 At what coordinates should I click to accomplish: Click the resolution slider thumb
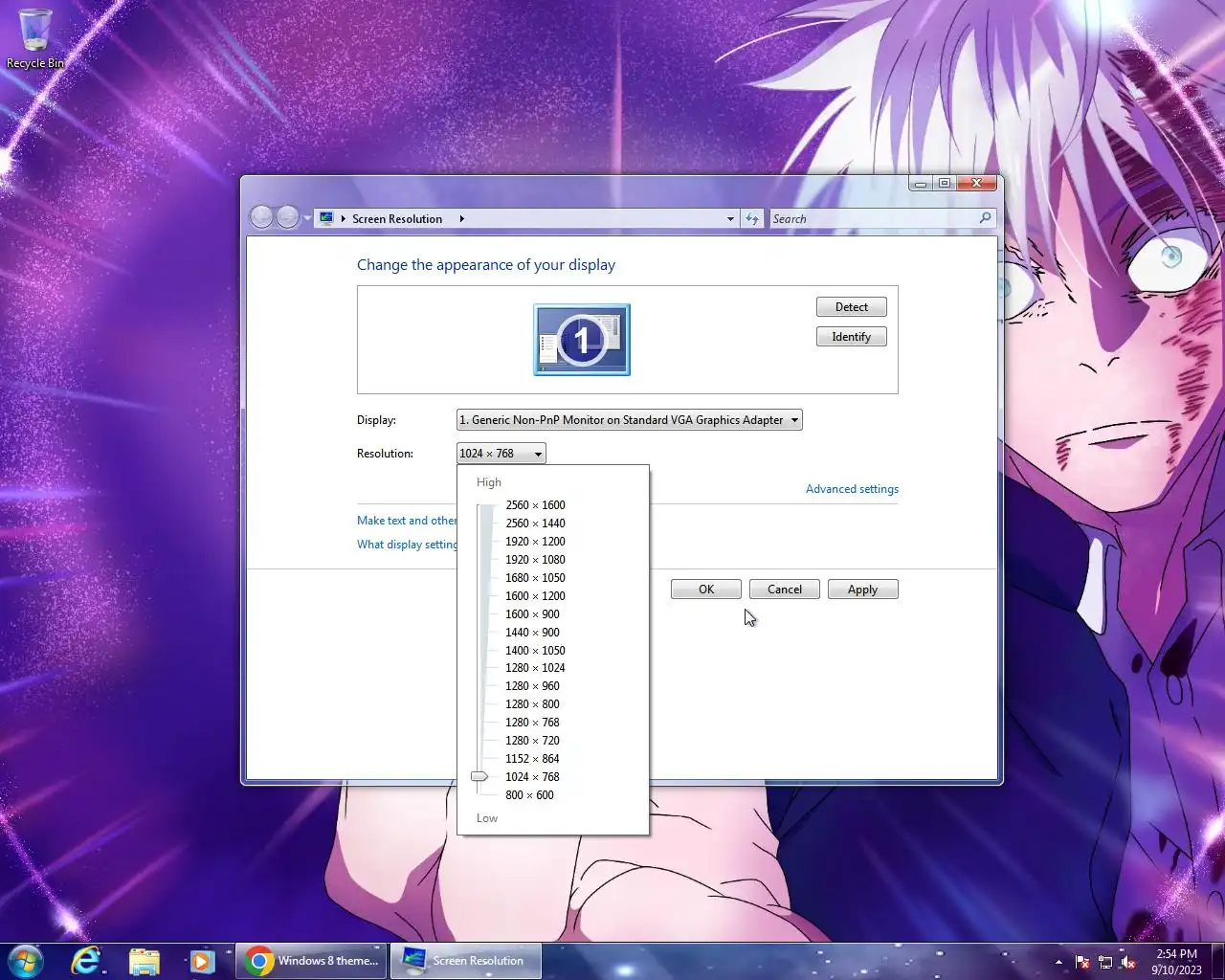479,776
